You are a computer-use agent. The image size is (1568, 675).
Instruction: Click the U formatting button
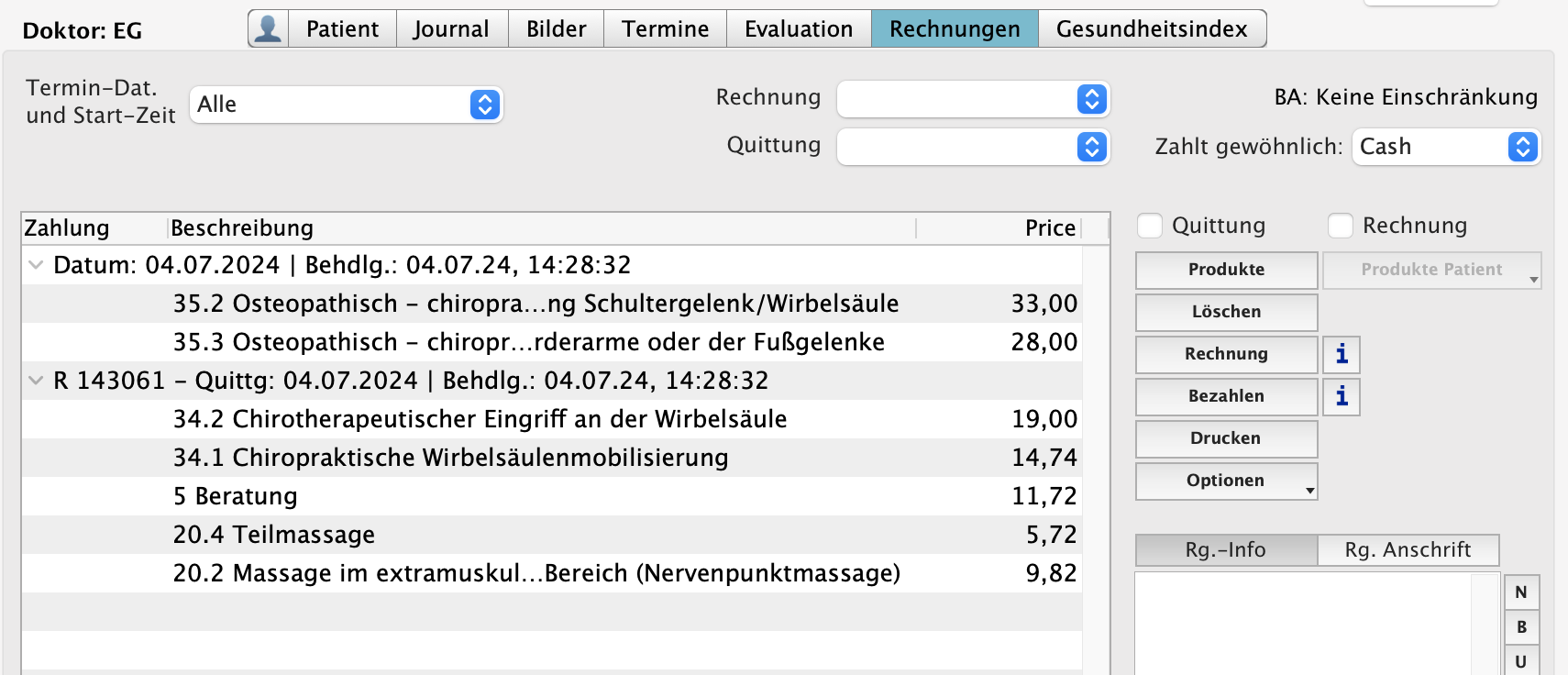click(1521, 661)
